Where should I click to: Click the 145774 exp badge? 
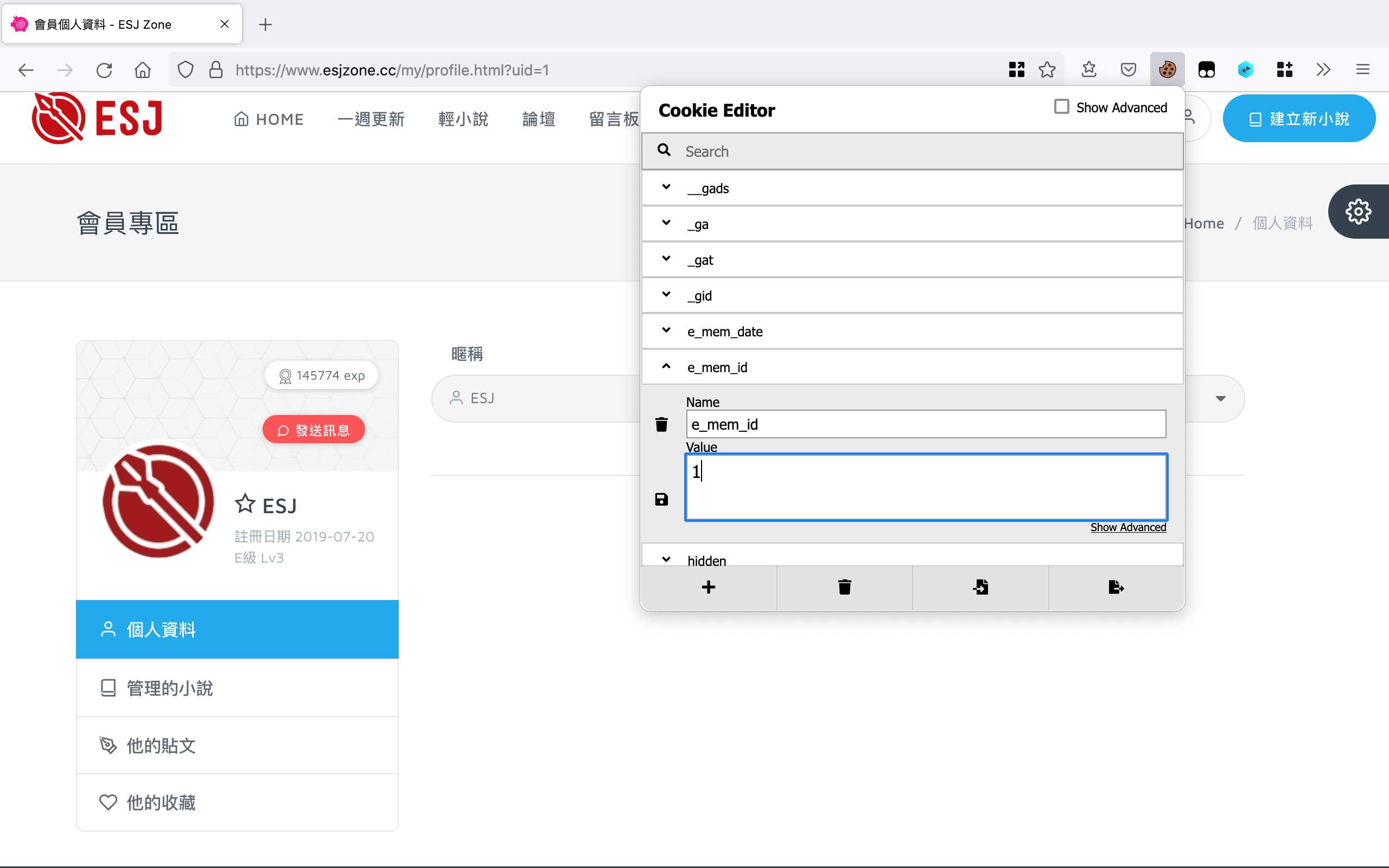(321, 375)
